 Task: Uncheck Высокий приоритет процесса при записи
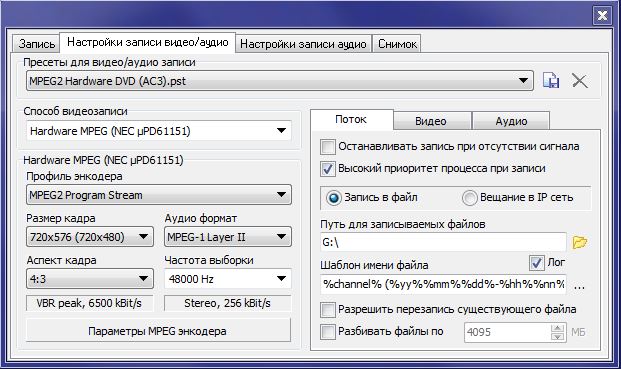[x=328, y=169]
